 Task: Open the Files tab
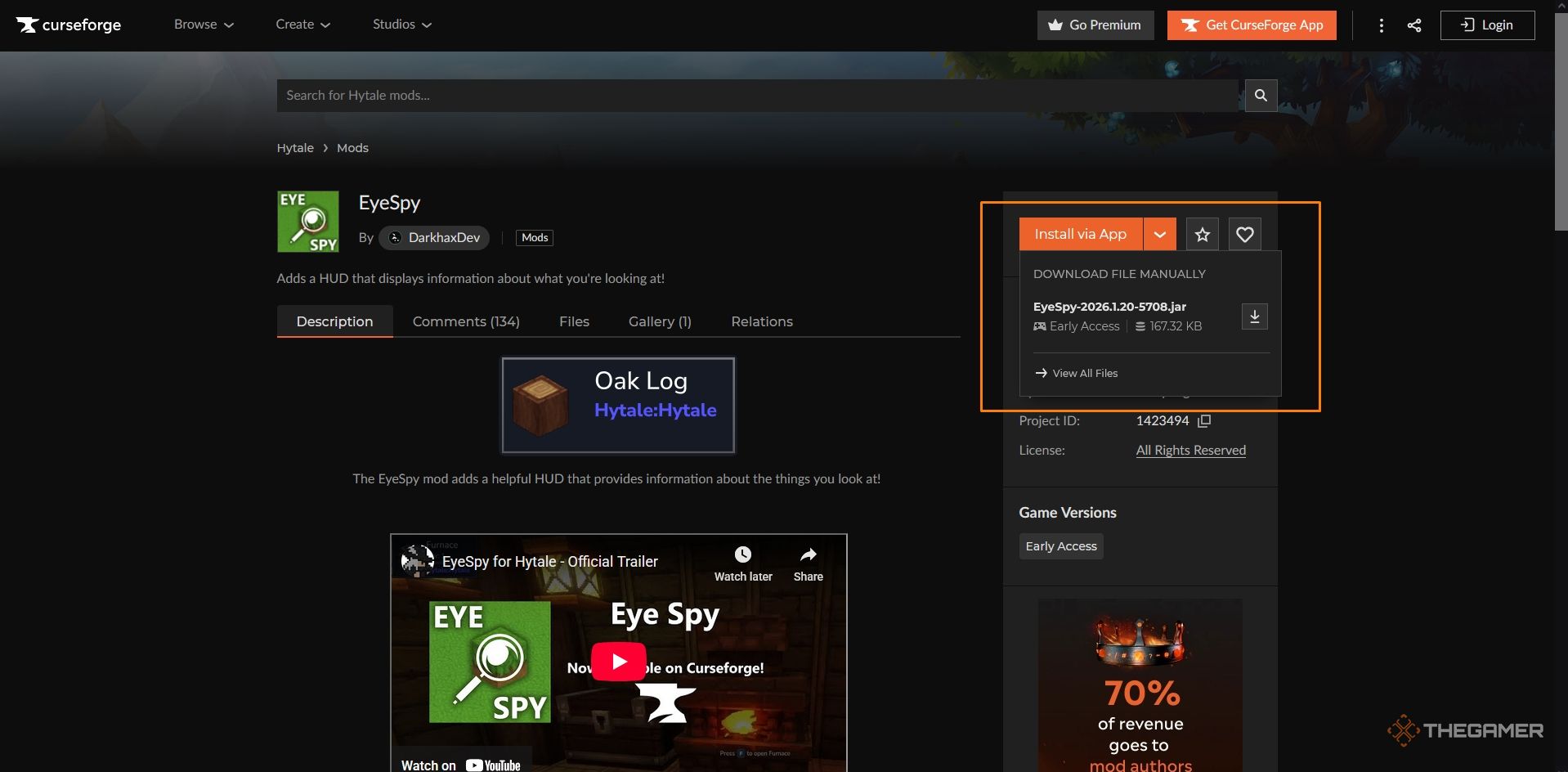click(574, 321)
